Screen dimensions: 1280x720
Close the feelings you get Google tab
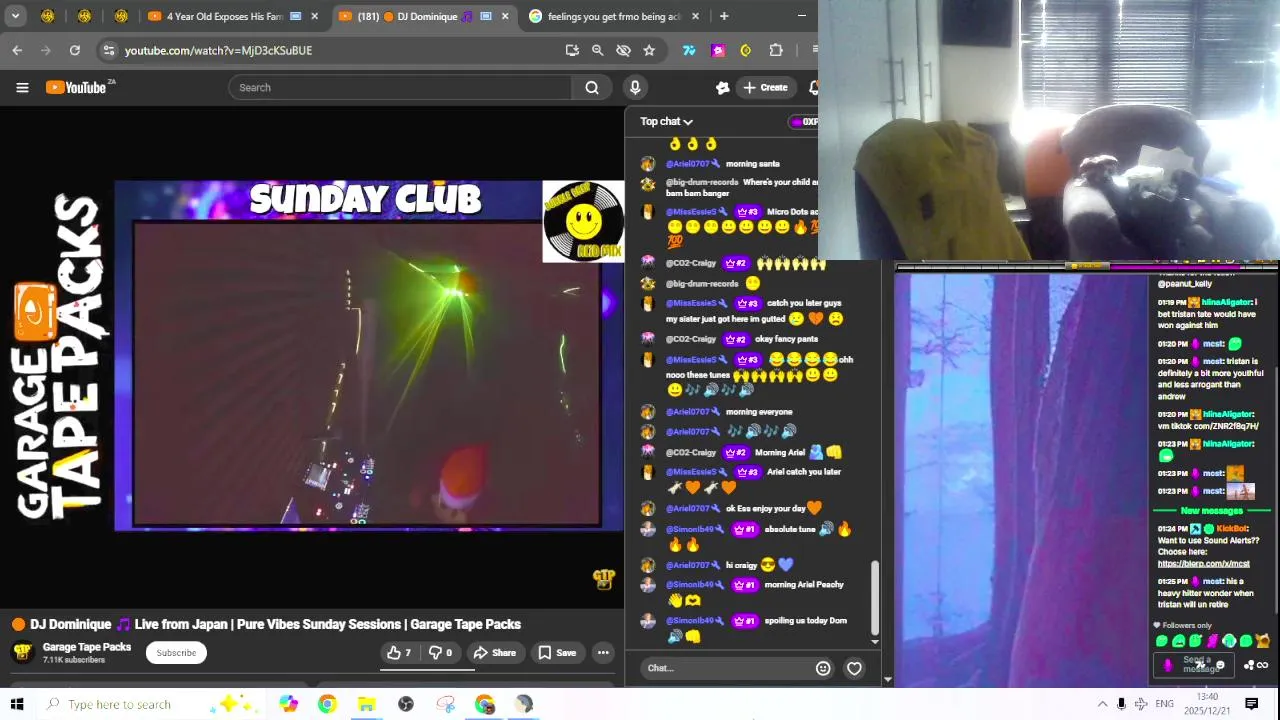click(x=695, y=16)
